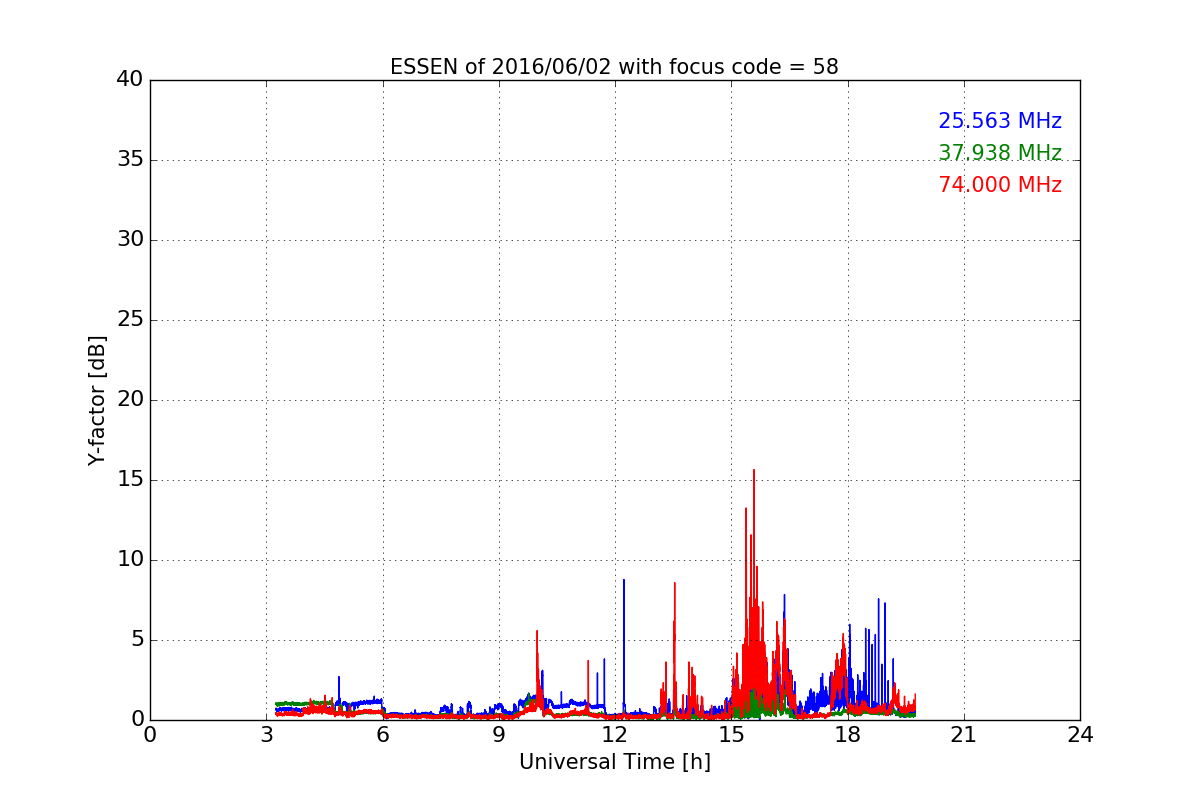
Task: Click the y-axis tick label 30
Action: click(130, 240)
